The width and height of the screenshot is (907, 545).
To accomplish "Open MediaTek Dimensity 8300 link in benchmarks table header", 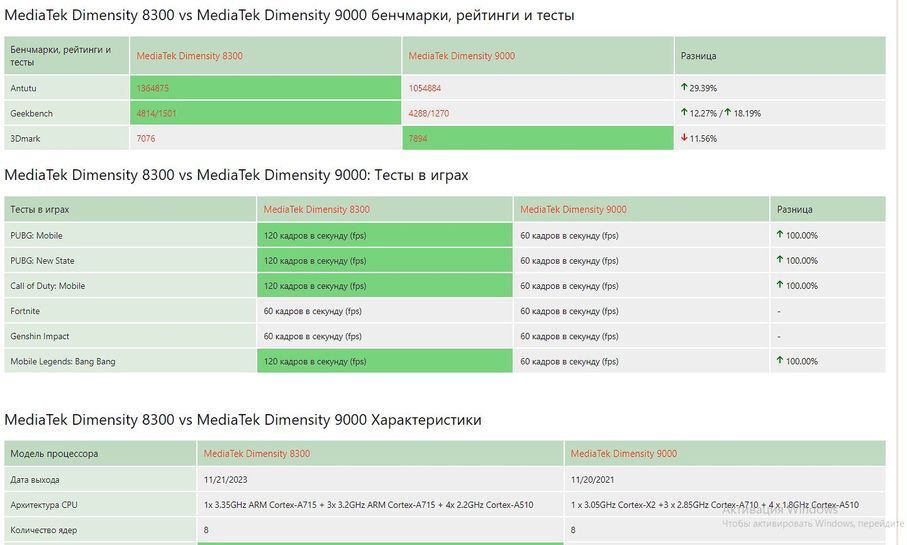I will 189,56.
